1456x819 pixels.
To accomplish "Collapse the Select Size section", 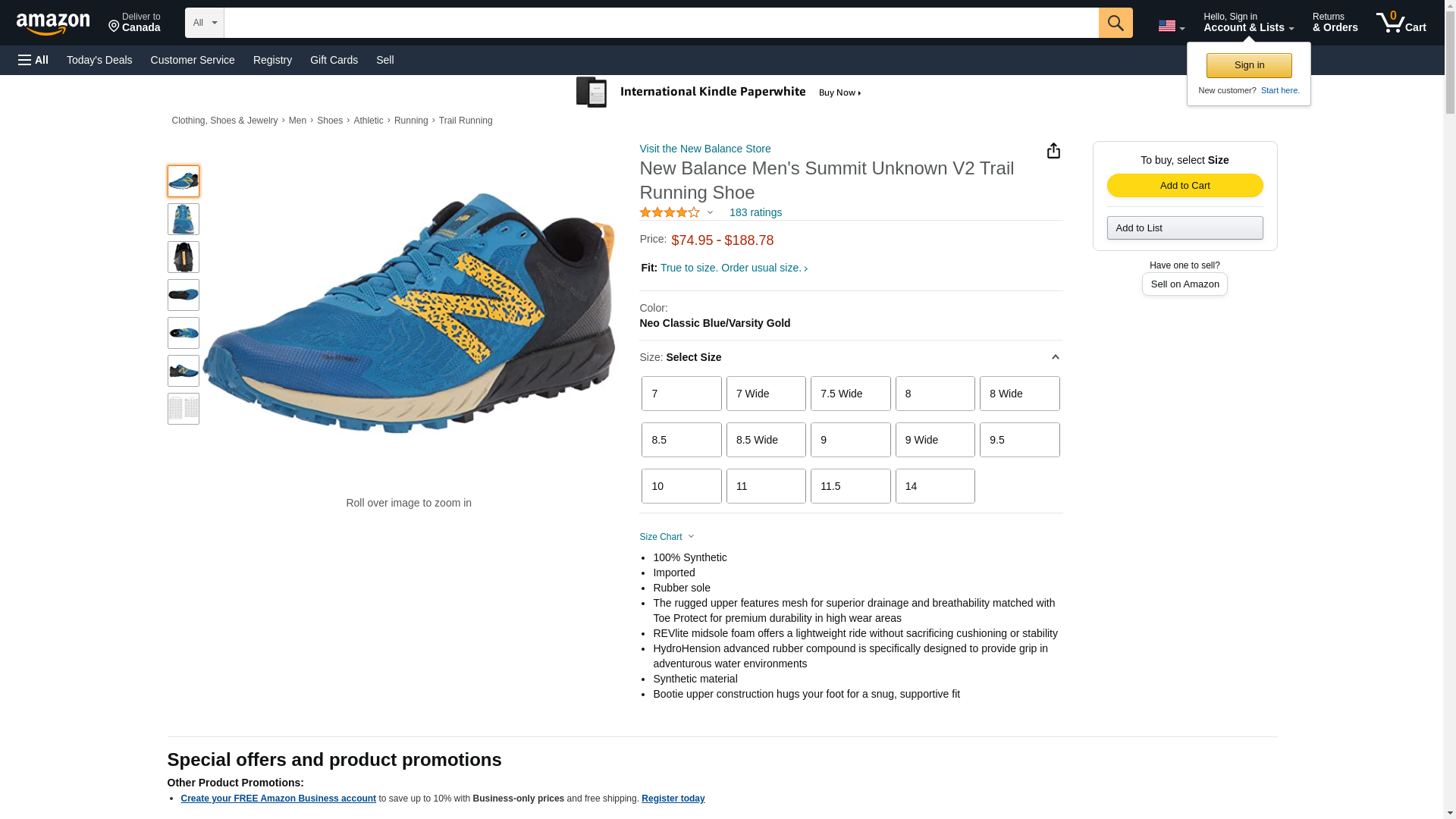I will 1055,357.
